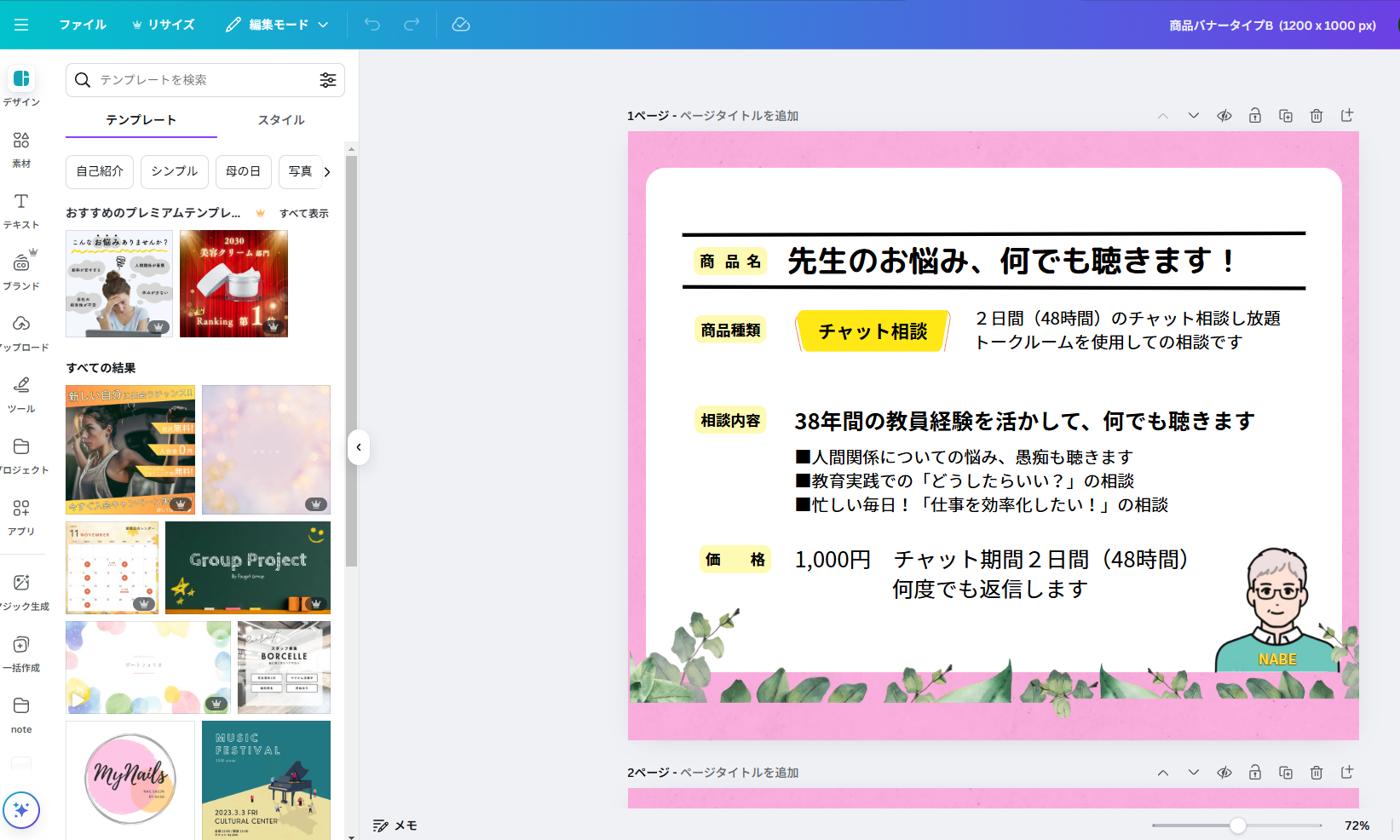Delete page 1 with the trash icon
The width and height of the screenshot is (1400, 840).
pos(1316,116)
